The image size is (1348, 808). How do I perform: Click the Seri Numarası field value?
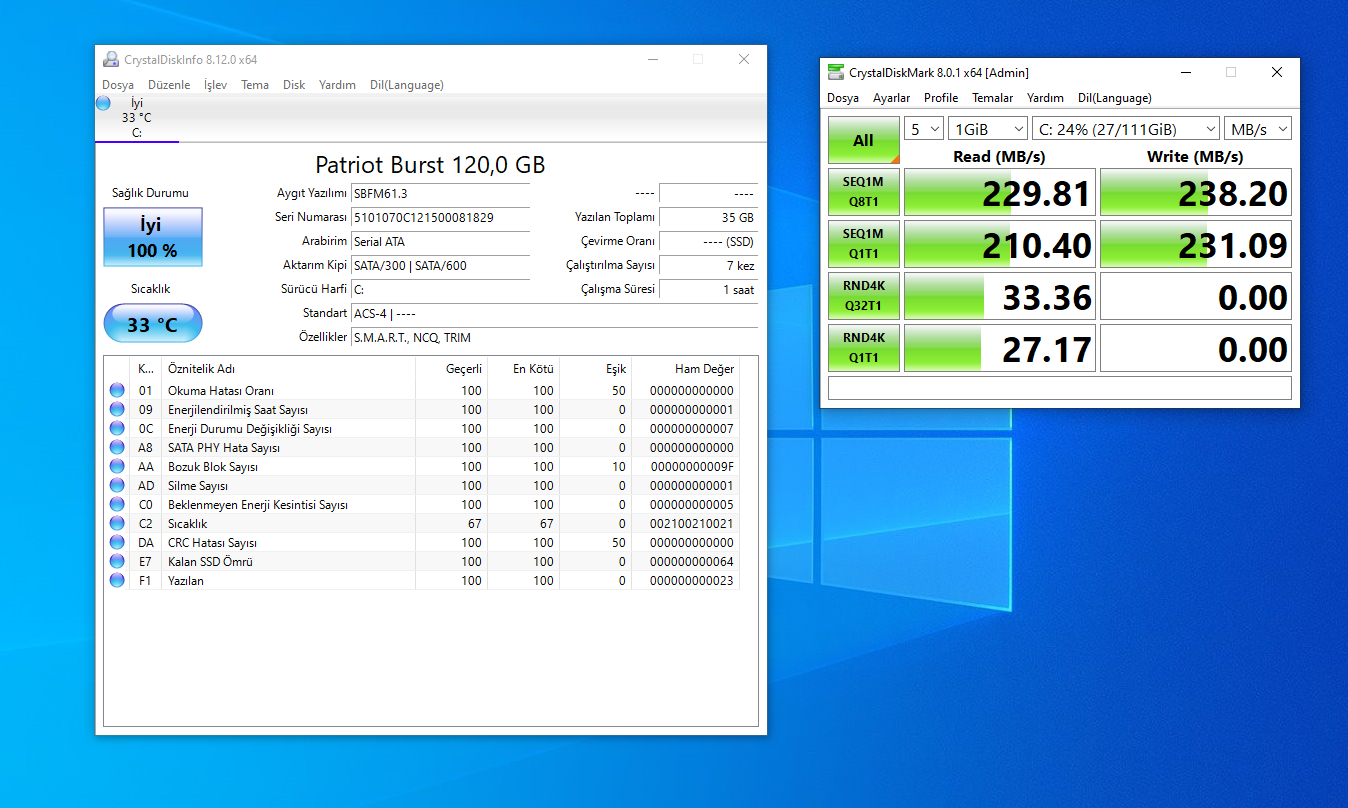click(x=440, y=217)
